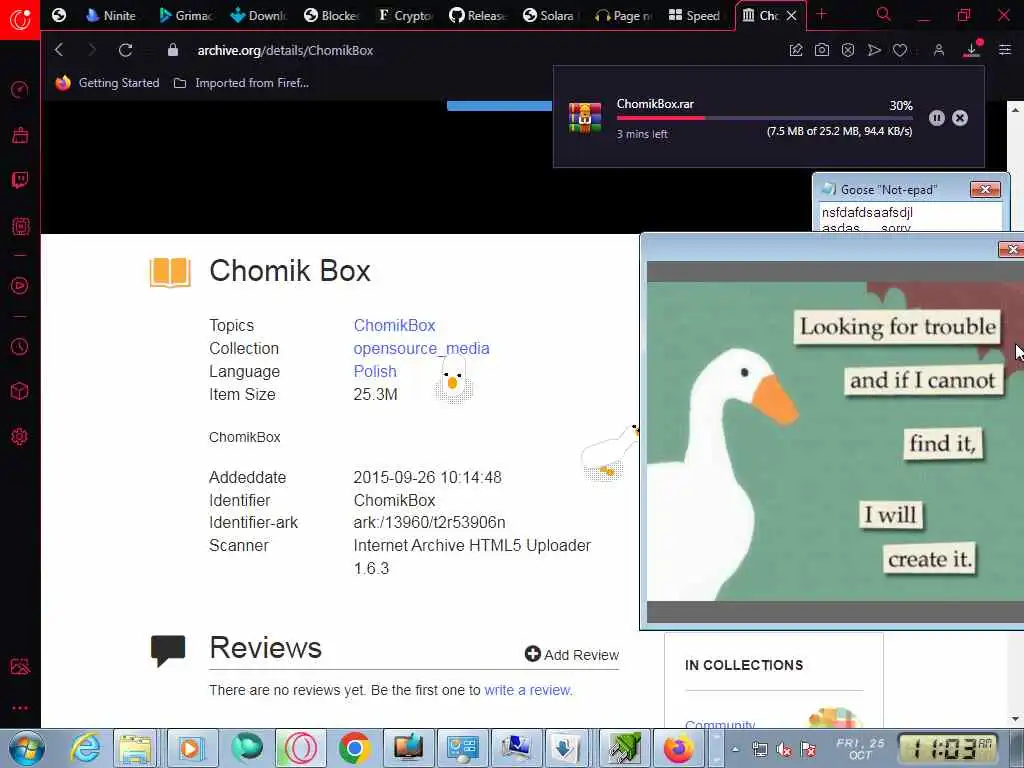Viewport: 1024px width, 768px height.
Task: Open the profile account icon
Action: click(x=938, y=50)
